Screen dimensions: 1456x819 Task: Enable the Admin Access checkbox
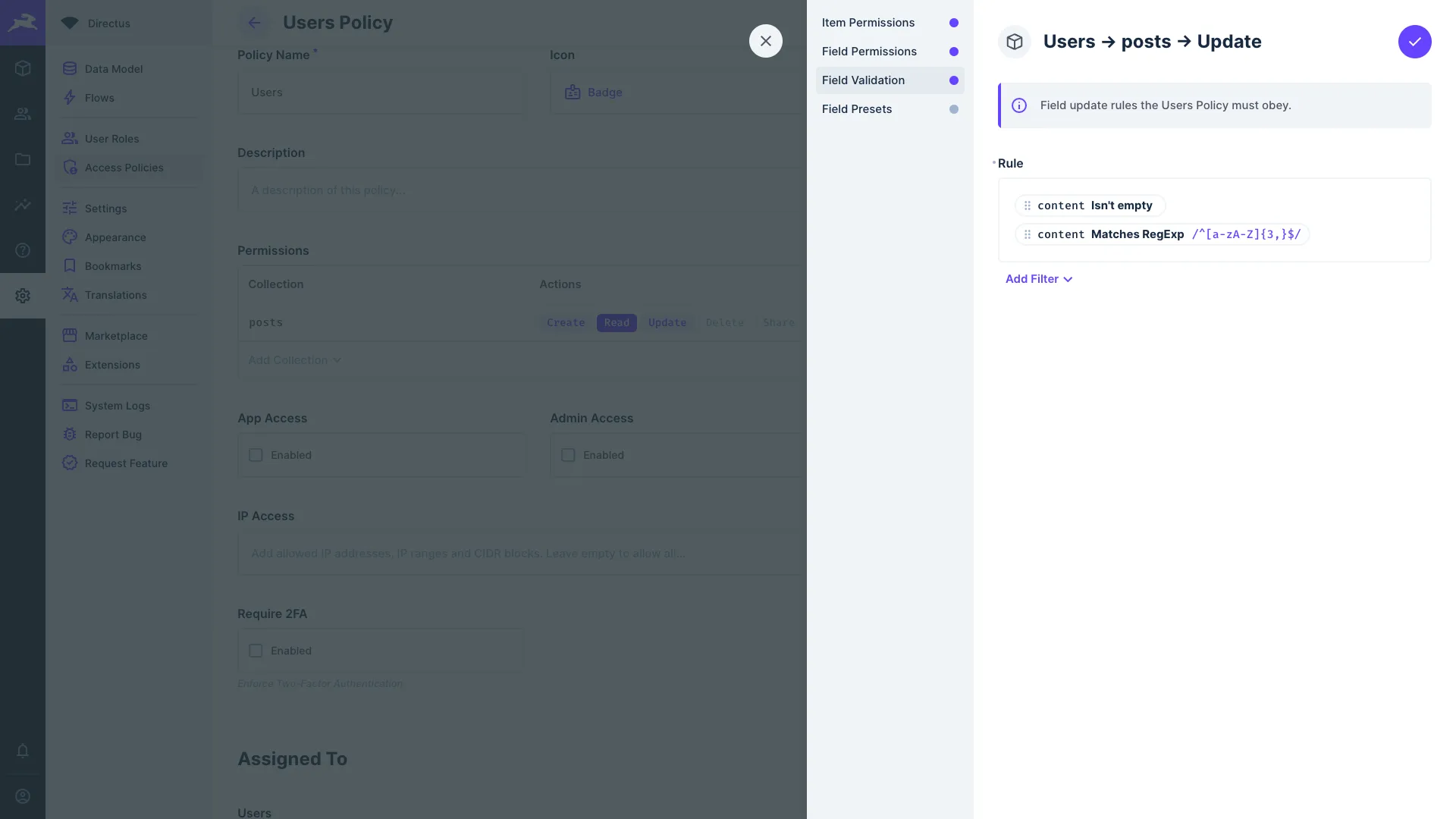(568, 455)
